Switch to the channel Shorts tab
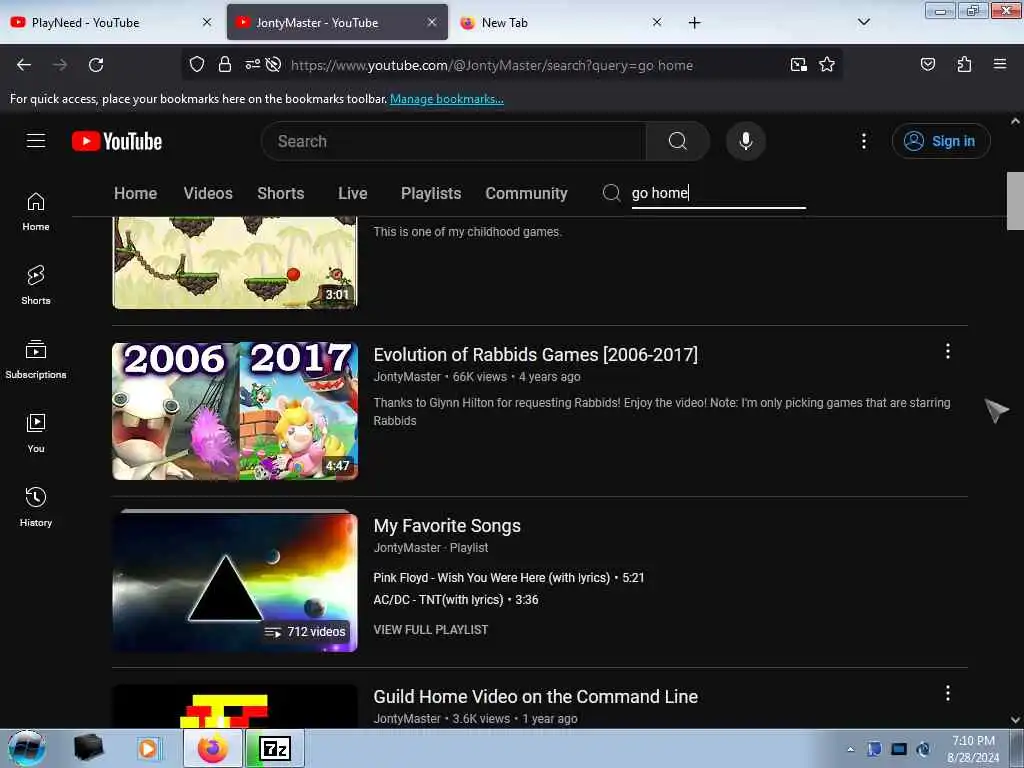The width and height of the screenshot is (1024, 768). click(x=281, y=193)
